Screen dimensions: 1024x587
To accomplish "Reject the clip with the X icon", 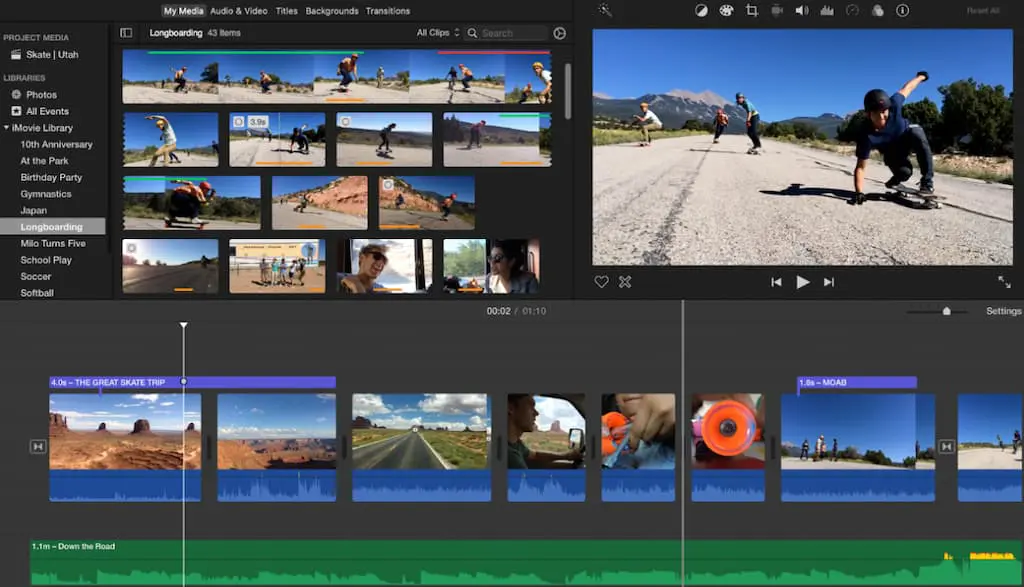I will click(625, 282).
